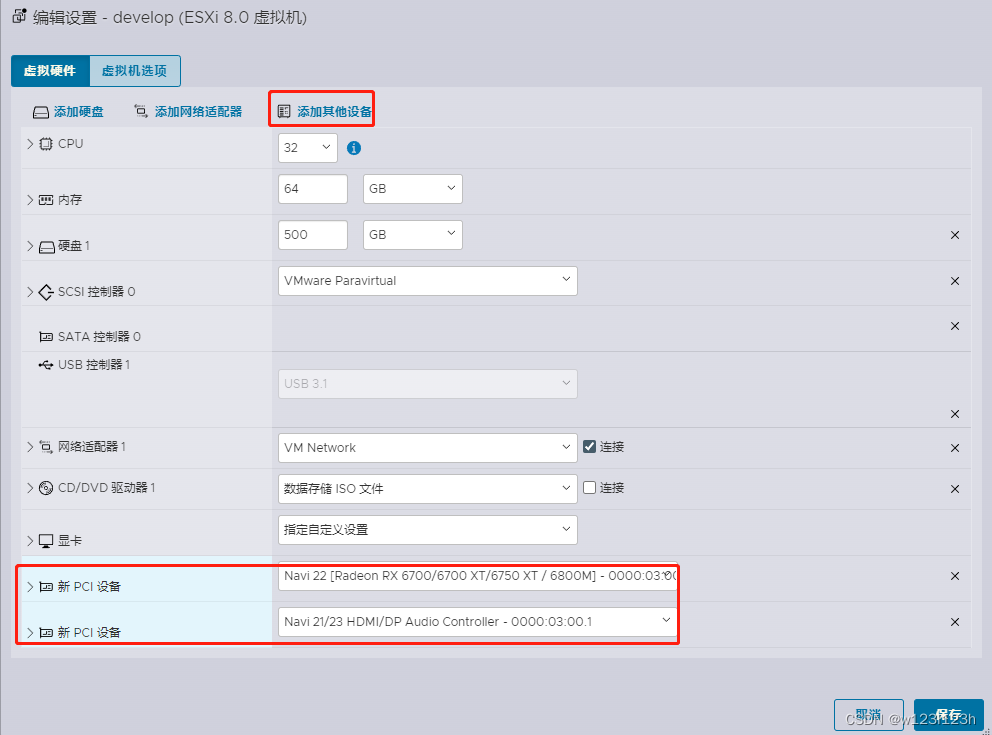Viewport: 992px width, 735px height.
Task: Click the 取消 button
Action: pyautogui.click(x=869, y=715)
